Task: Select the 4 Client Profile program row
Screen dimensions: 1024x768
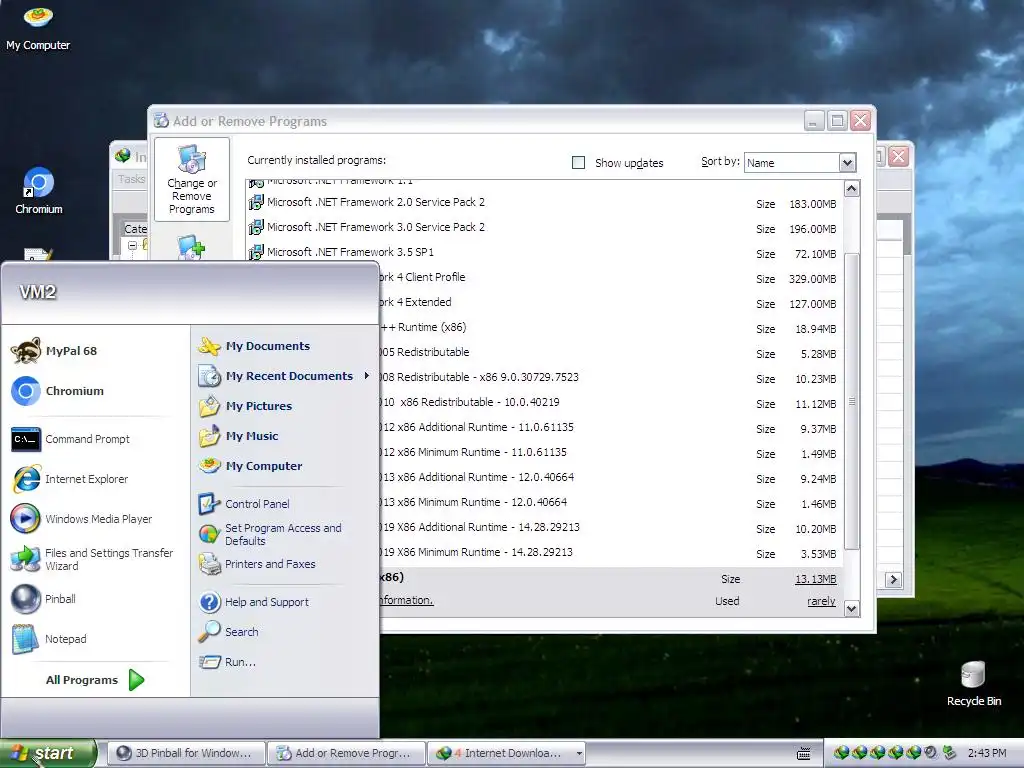Action: tap(611, 278)
